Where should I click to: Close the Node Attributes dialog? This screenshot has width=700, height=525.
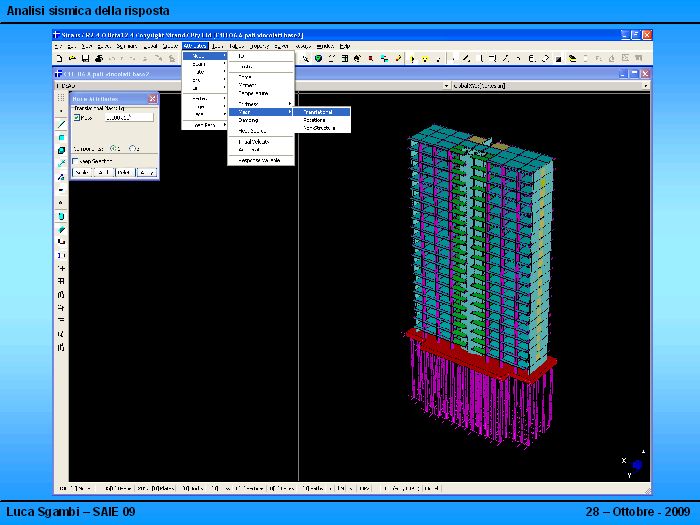coord(152,98)
